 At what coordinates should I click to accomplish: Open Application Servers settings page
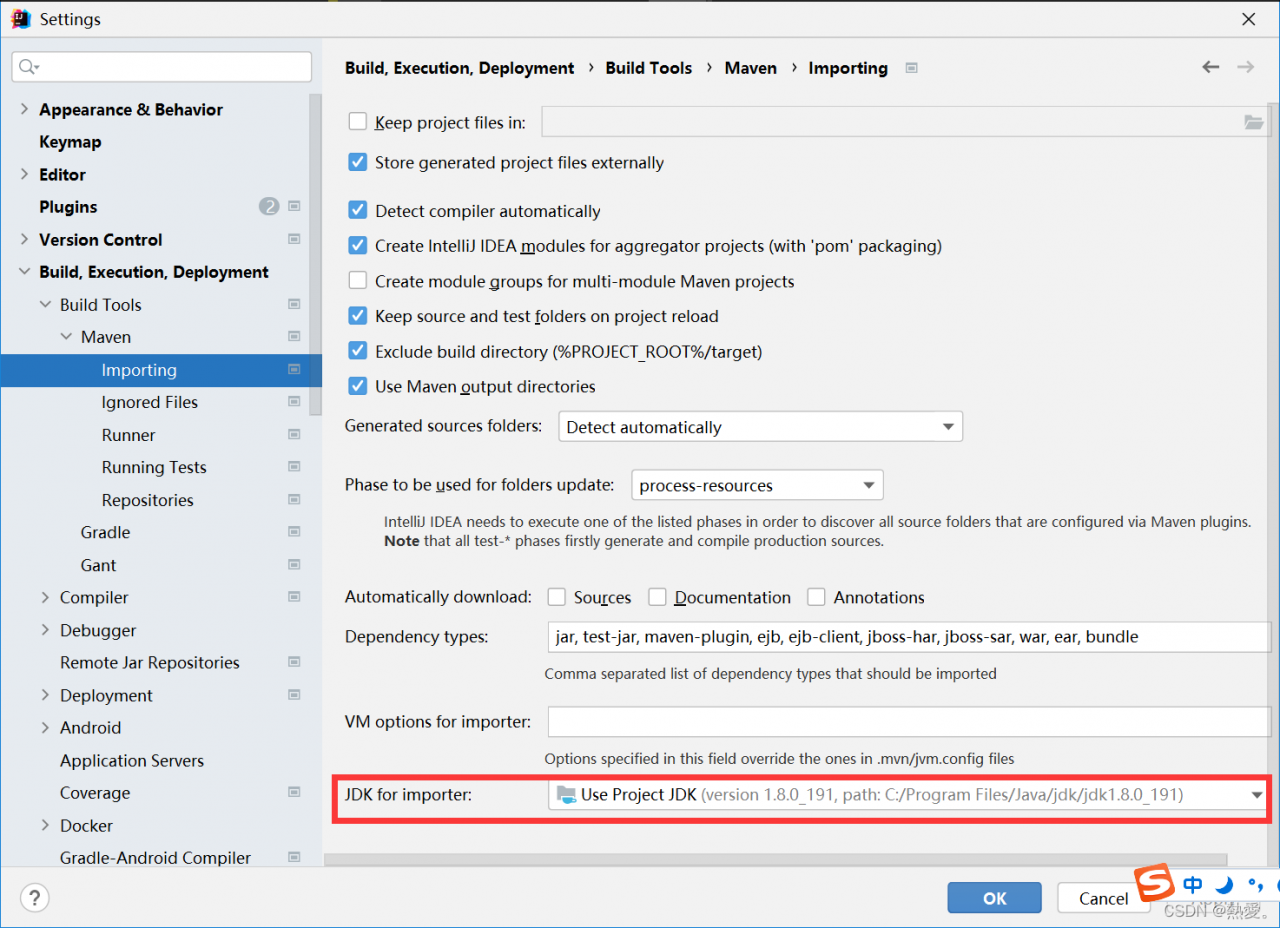[x=132, y=761]
